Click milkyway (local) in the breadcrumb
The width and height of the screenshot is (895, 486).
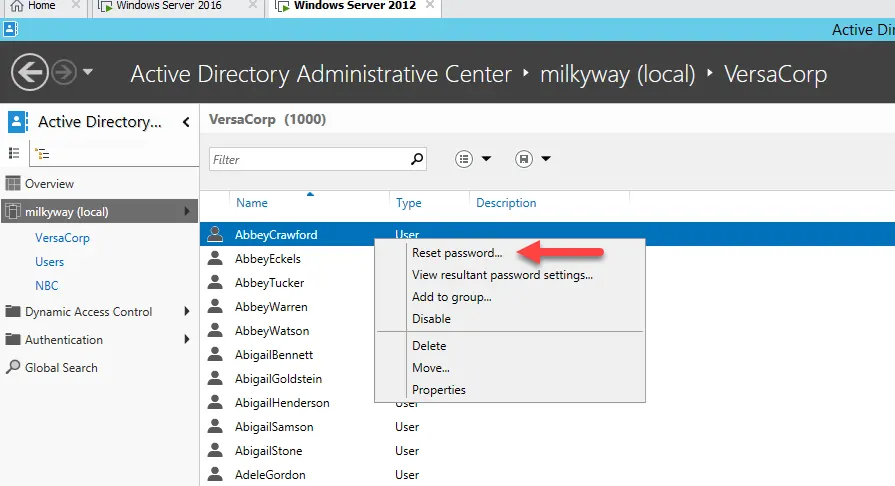618,74
